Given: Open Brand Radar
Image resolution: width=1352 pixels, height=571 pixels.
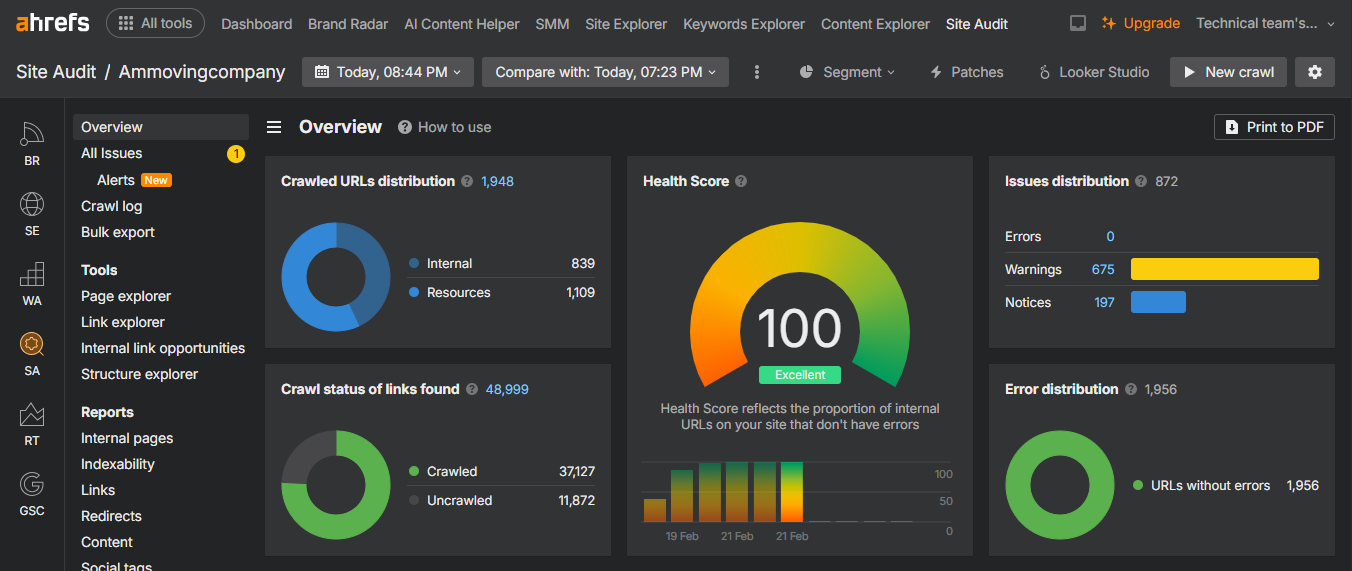Looking at the screenshot, I should (348, 24).
